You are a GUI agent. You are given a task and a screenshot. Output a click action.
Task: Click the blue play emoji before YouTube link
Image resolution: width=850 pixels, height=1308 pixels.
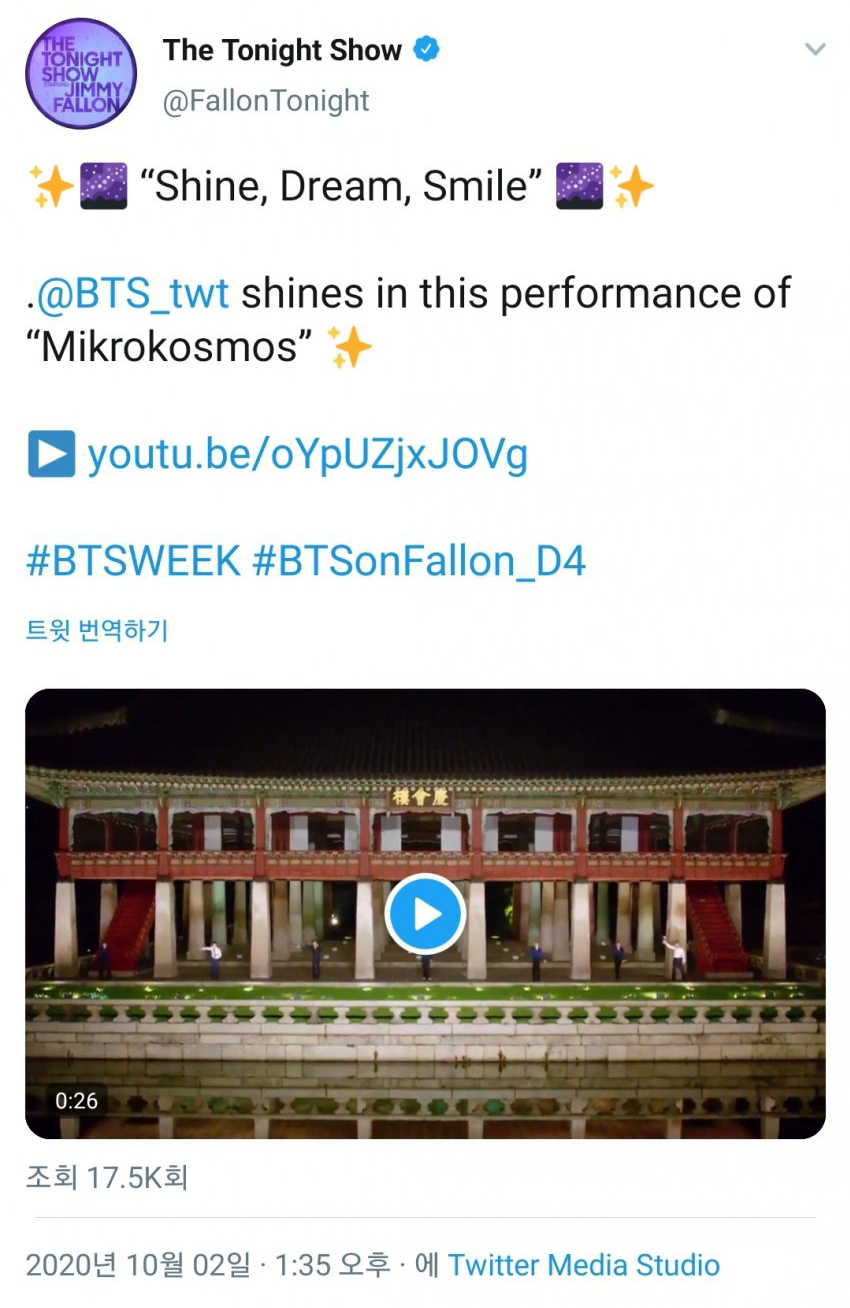(51, 455)
